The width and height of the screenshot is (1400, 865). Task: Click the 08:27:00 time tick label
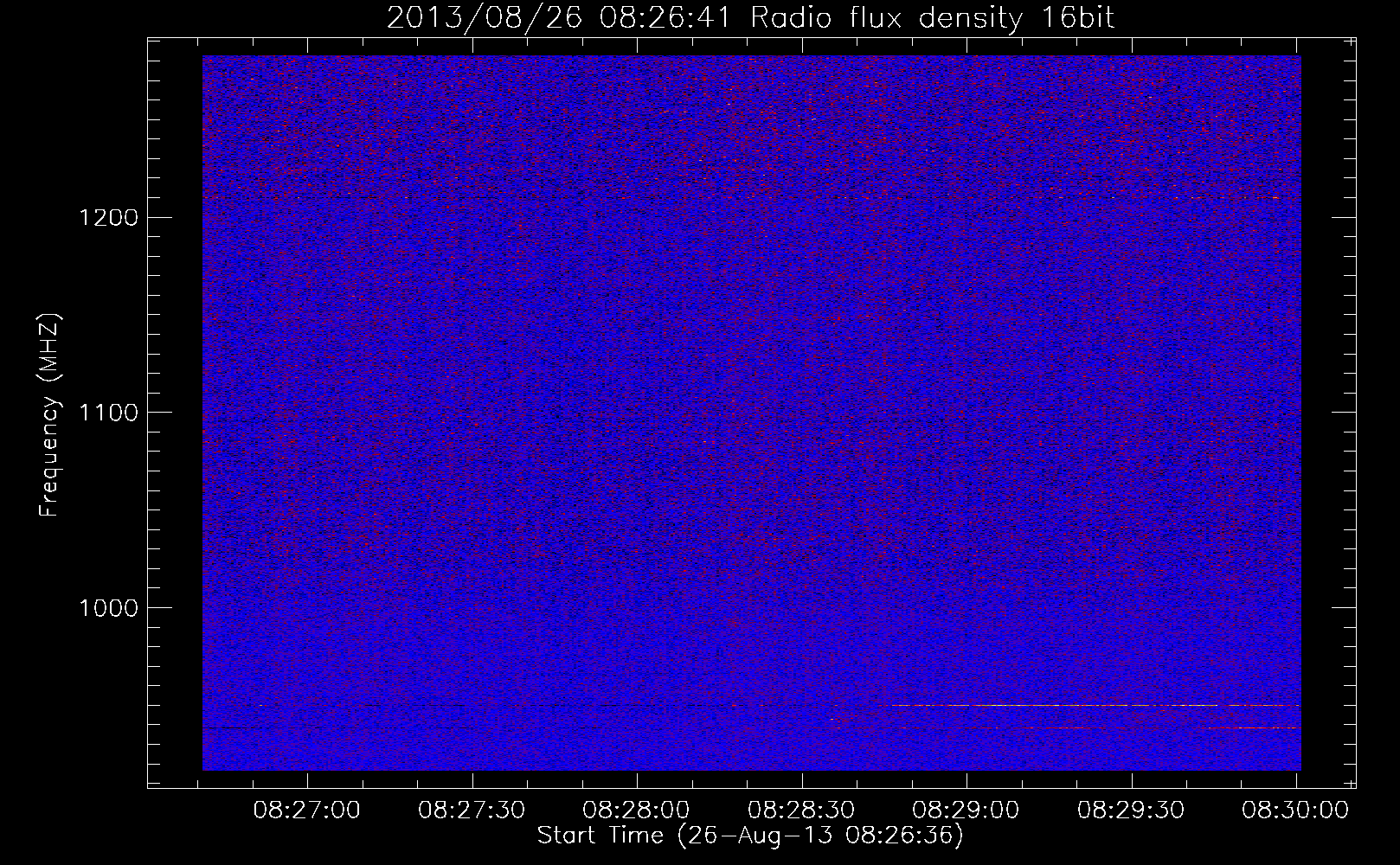[307, 811]
